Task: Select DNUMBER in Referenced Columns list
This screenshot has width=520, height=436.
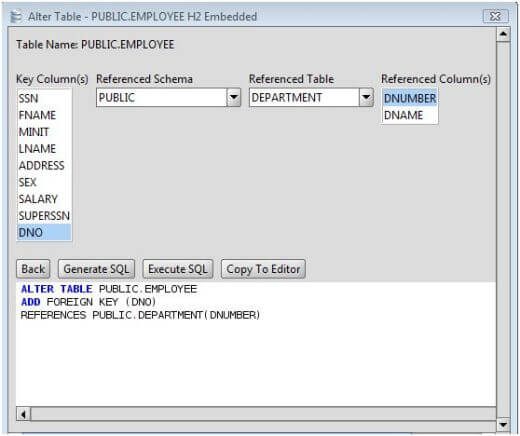Action: (x=410, y=98)
